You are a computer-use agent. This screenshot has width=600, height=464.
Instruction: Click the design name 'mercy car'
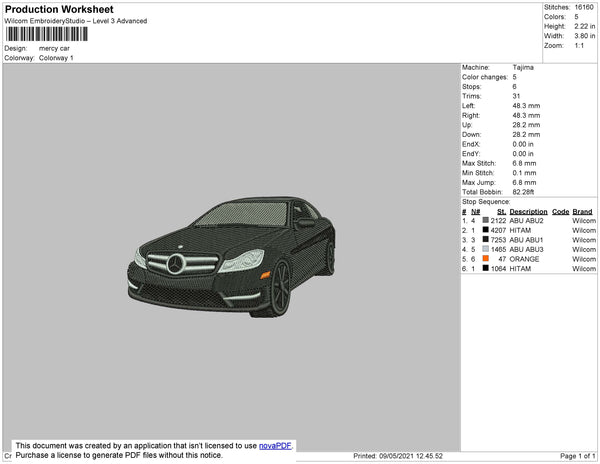point(54,48)
